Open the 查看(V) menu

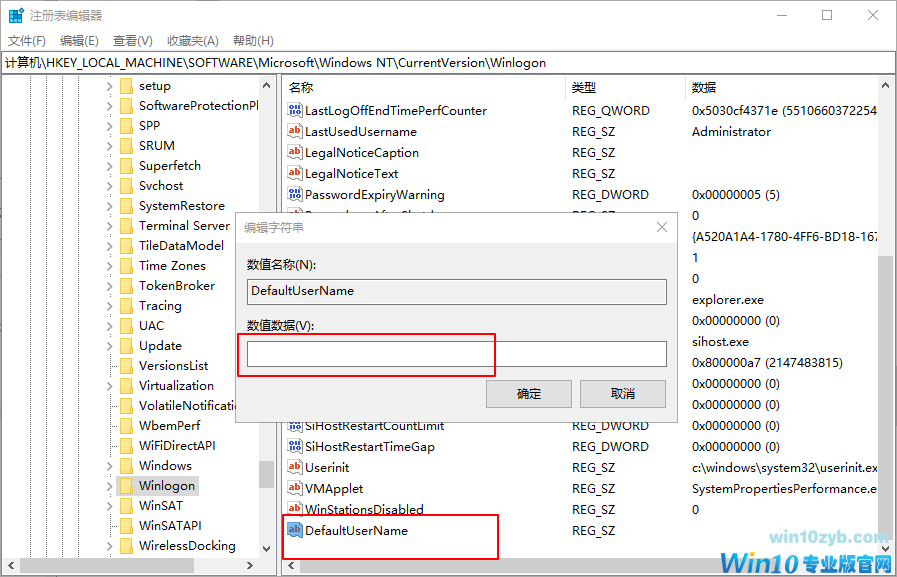pos(132,41)
